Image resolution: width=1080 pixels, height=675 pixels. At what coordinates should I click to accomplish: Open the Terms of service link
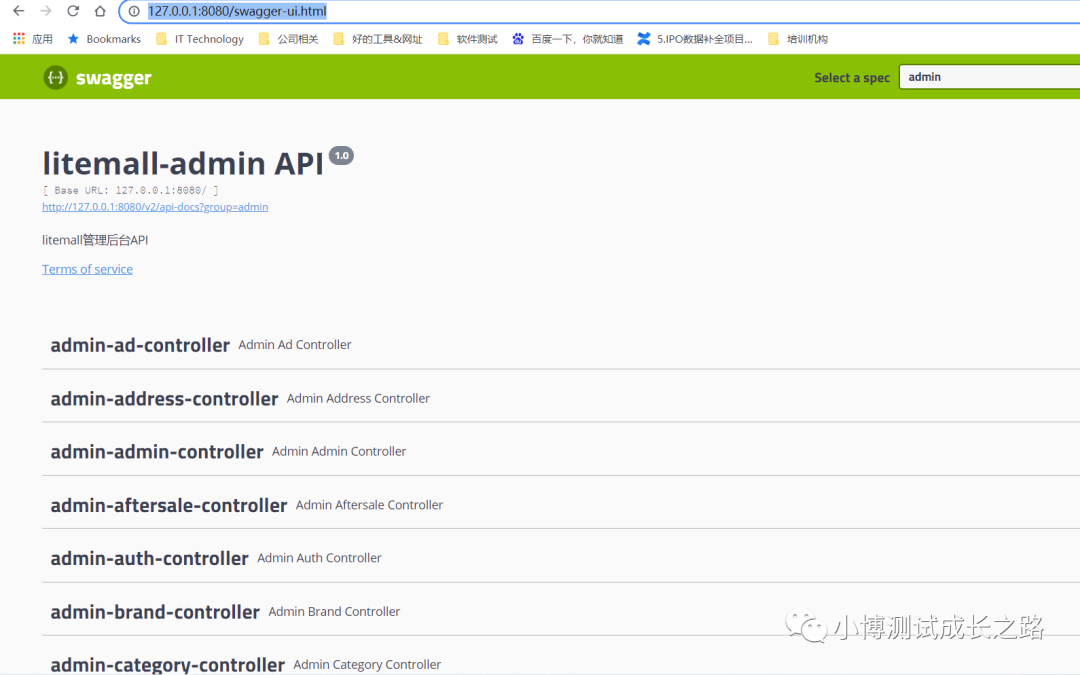pos(87,269)
